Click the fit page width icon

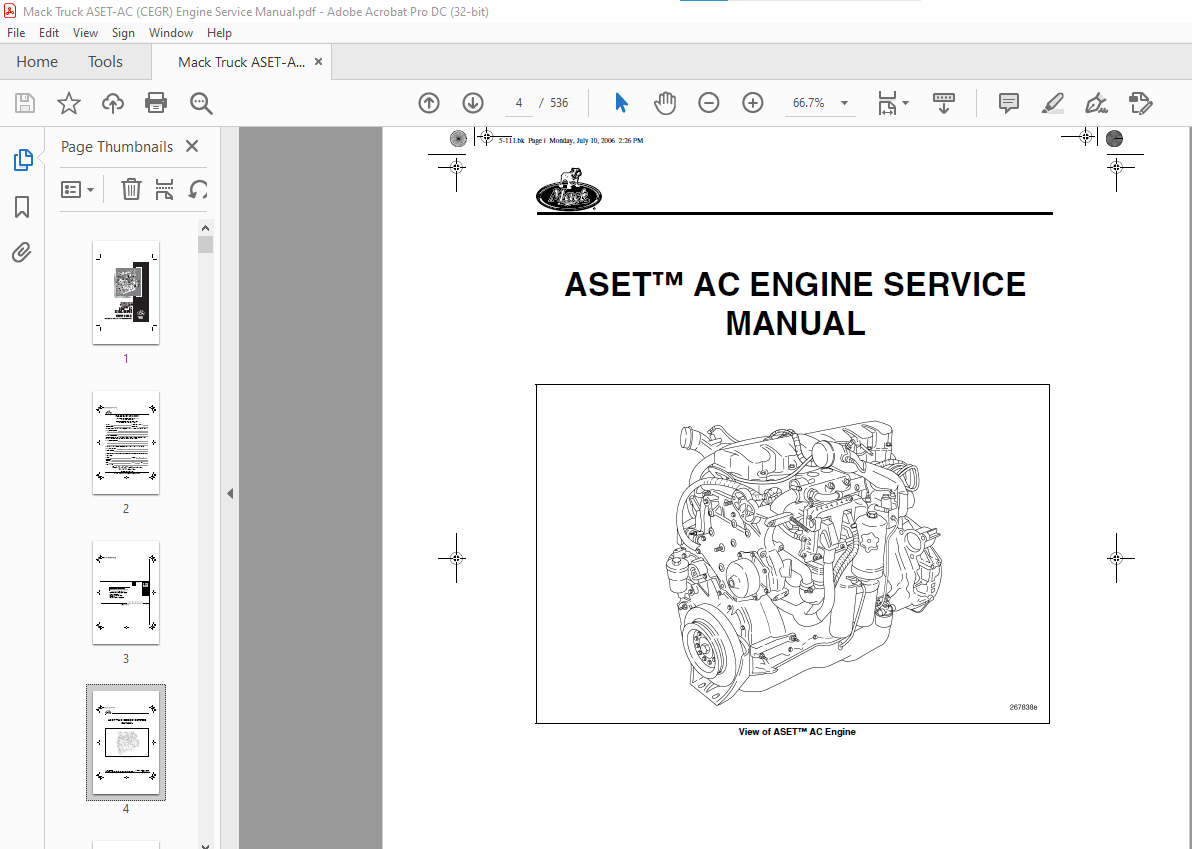(x=887, y=103)
